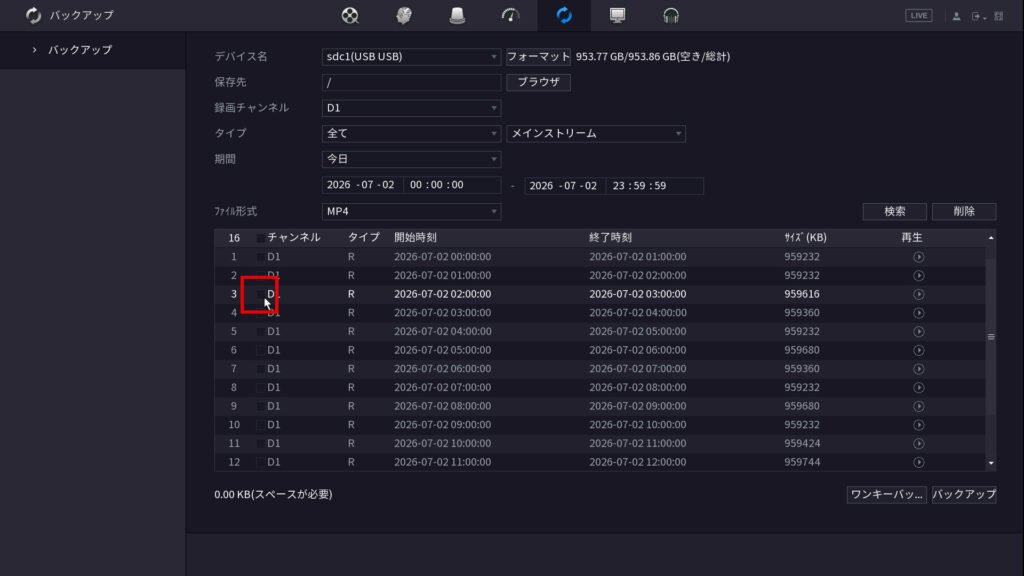Viewport: 1024px width, 576px height.
Task: Check the box for row 5
Action: click(x=260, y=332)
